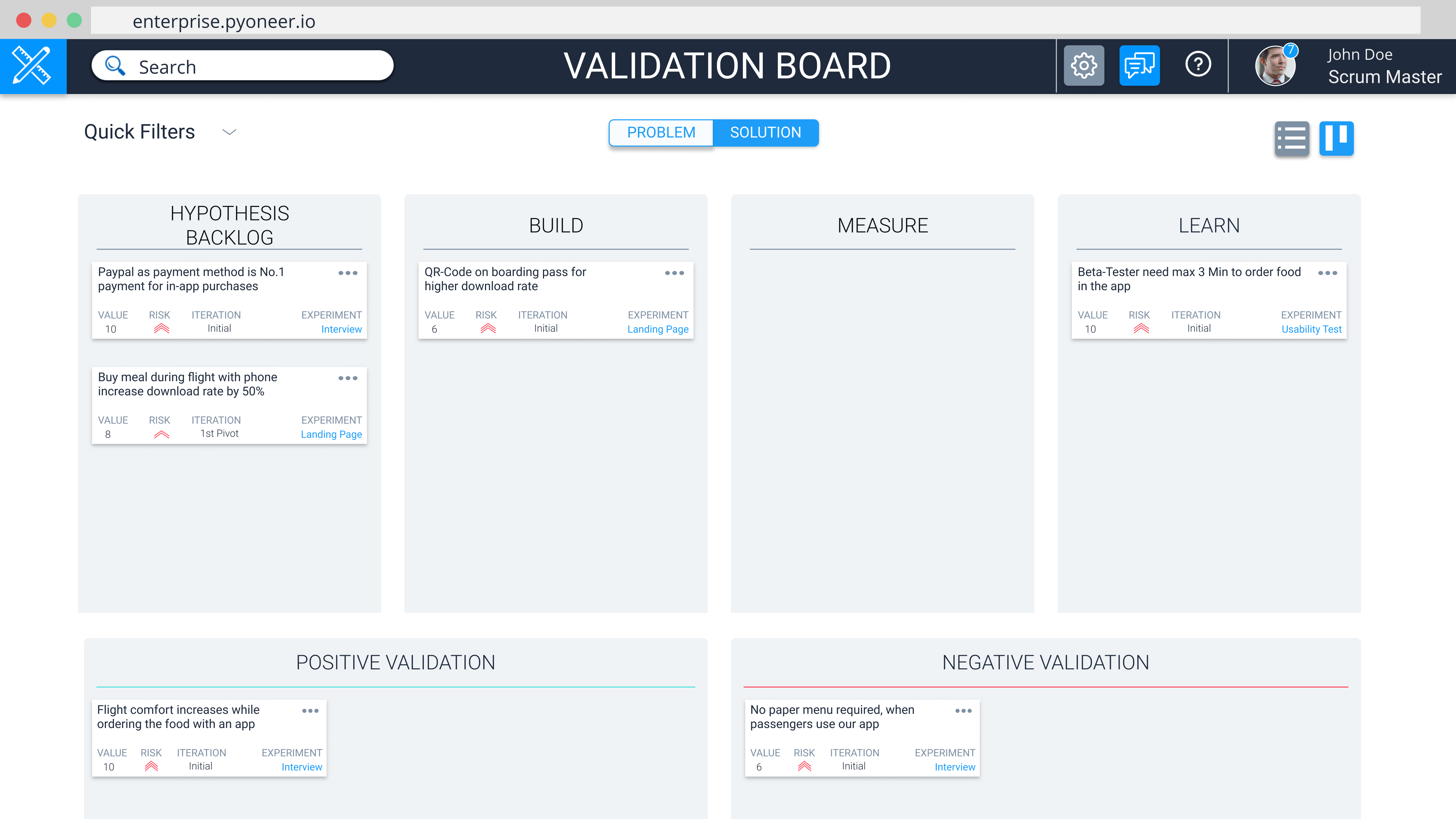Open options menu on QR-Code card
1456x819 pixels.
674,273
